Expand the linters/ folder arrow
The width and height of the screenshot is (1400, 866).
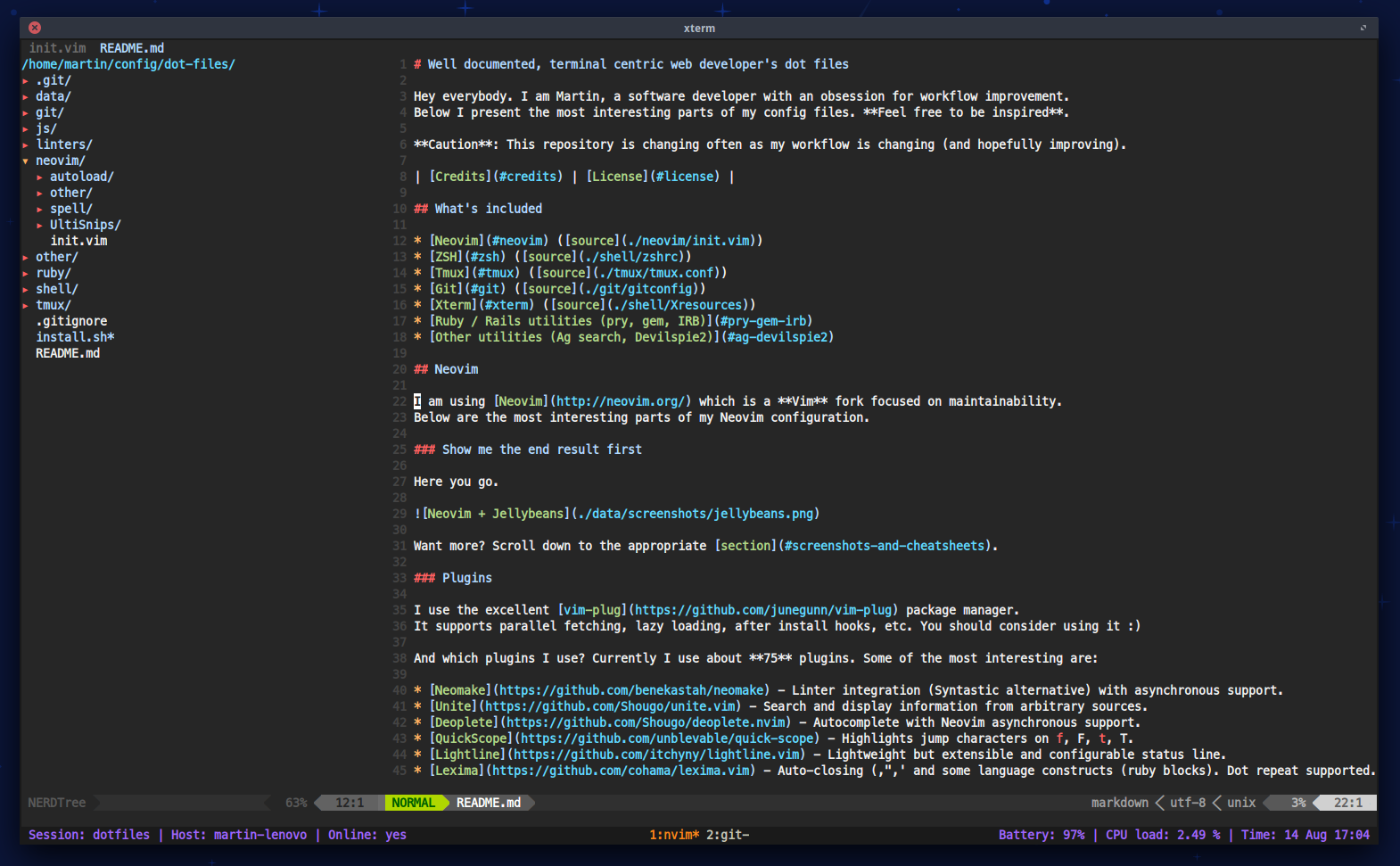(x=26, y=145)
